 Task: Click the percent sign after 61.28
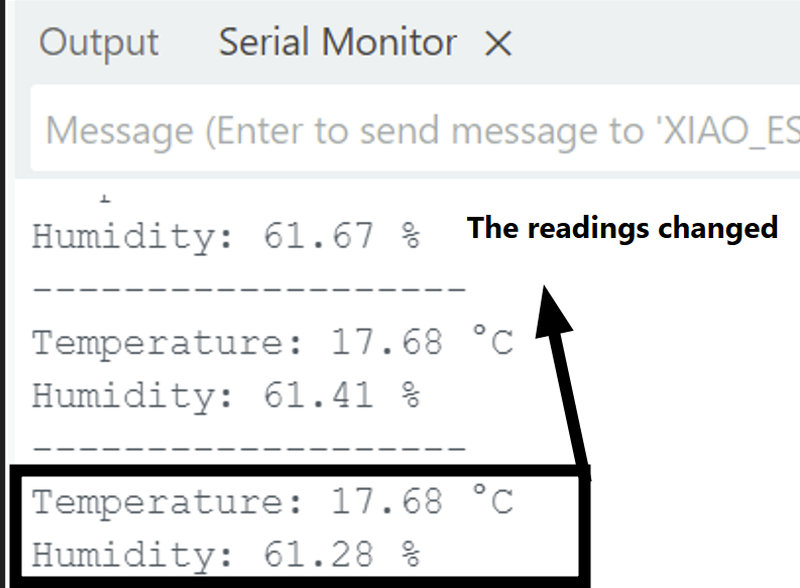pyautogui.click(x=410, y=554)
